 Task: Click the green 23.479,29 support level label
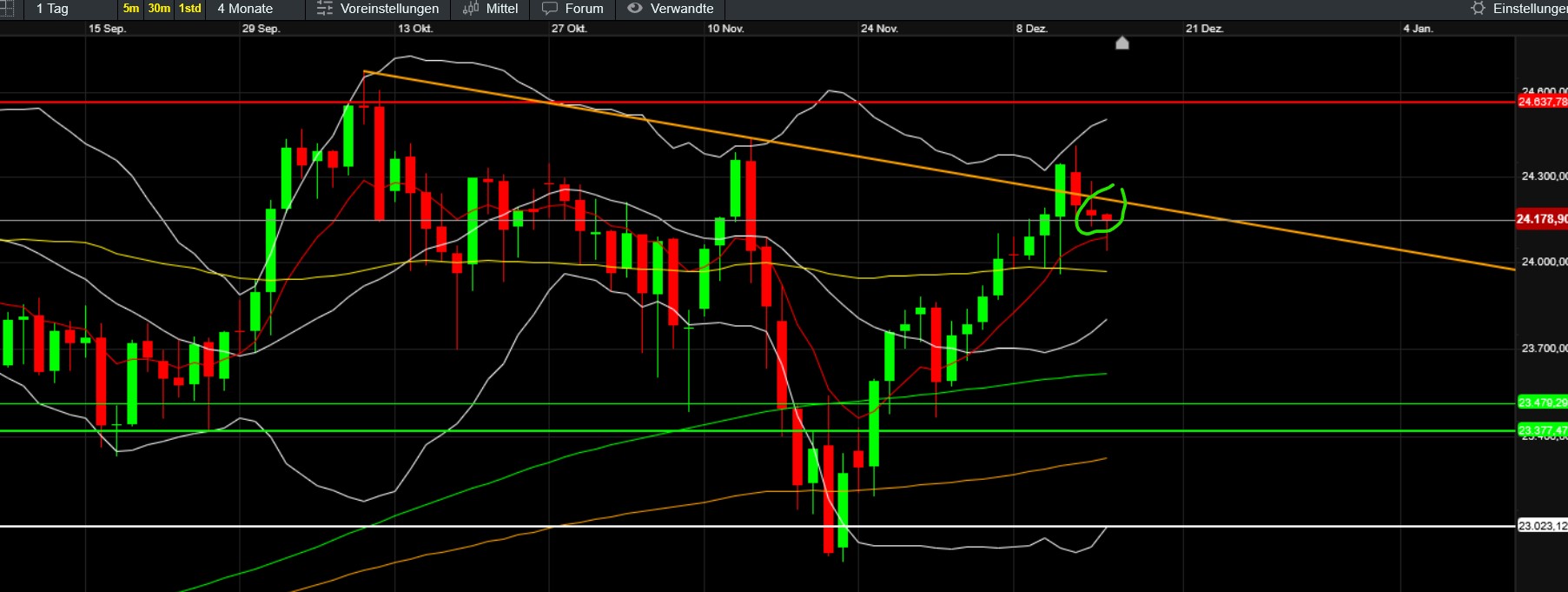[x=1542, y=402]
